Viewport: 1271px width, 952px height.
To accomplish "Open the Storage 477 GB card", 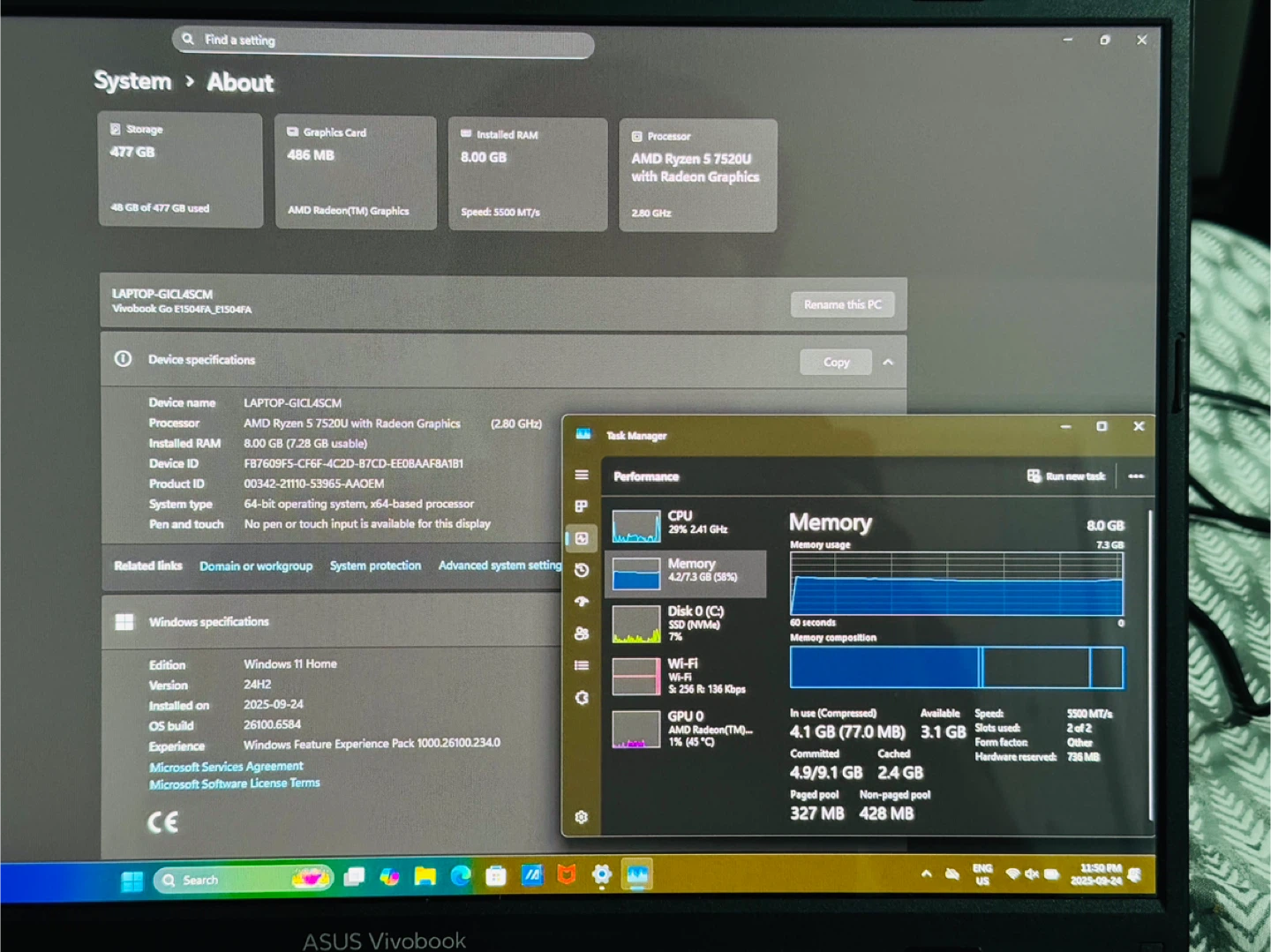I will (x=180, y=169).
